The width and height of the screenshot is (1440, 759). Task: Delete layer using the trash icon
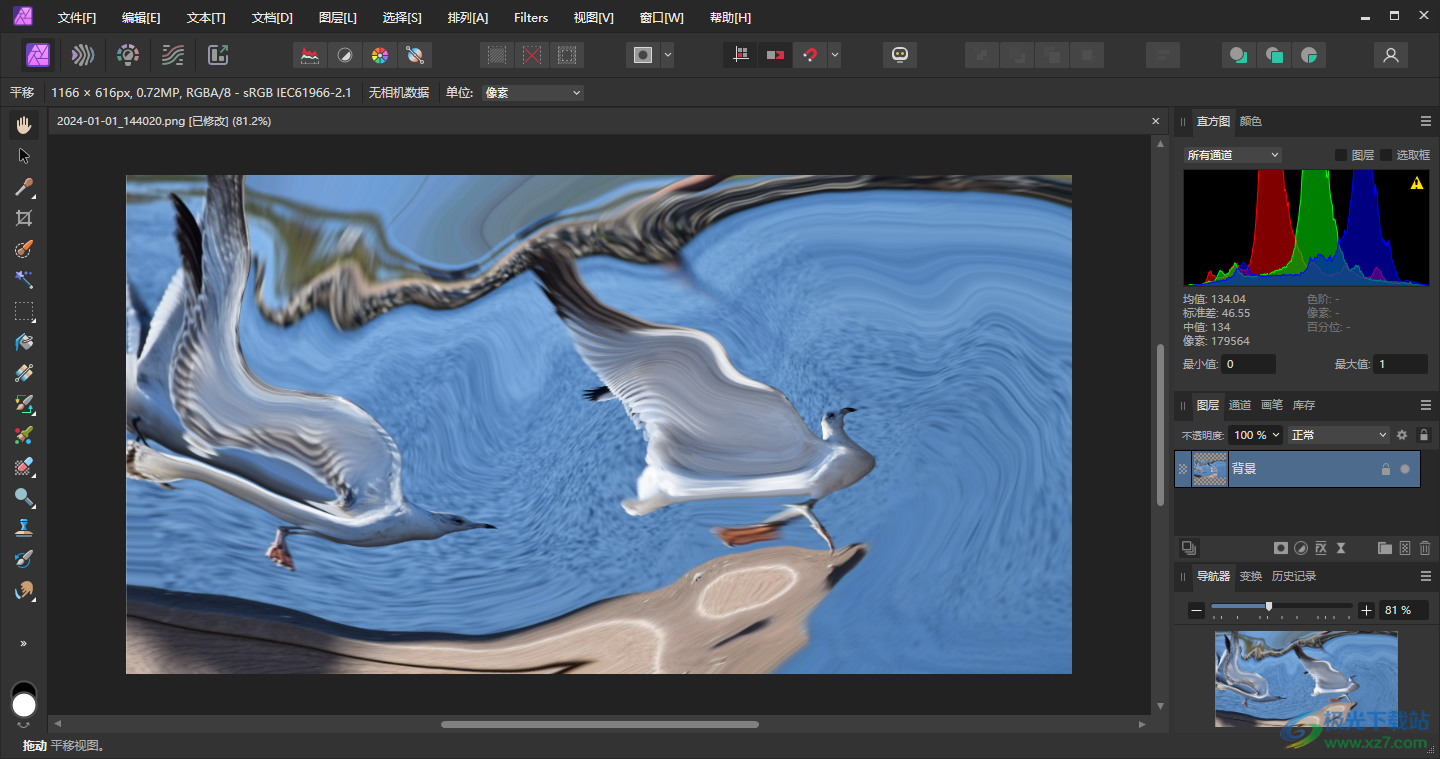[1425, 548]
